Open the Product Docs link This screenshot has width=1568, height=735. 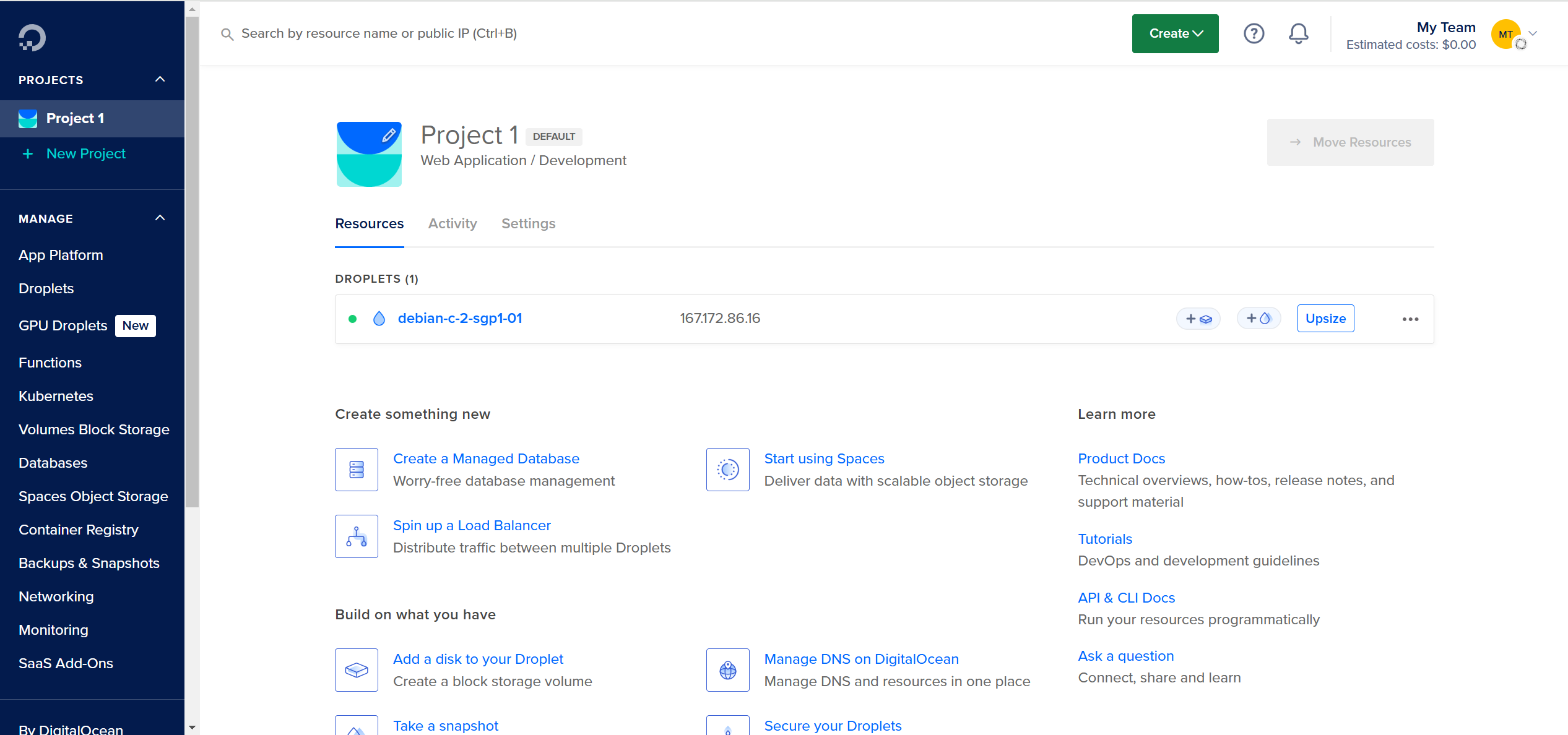1121,458
